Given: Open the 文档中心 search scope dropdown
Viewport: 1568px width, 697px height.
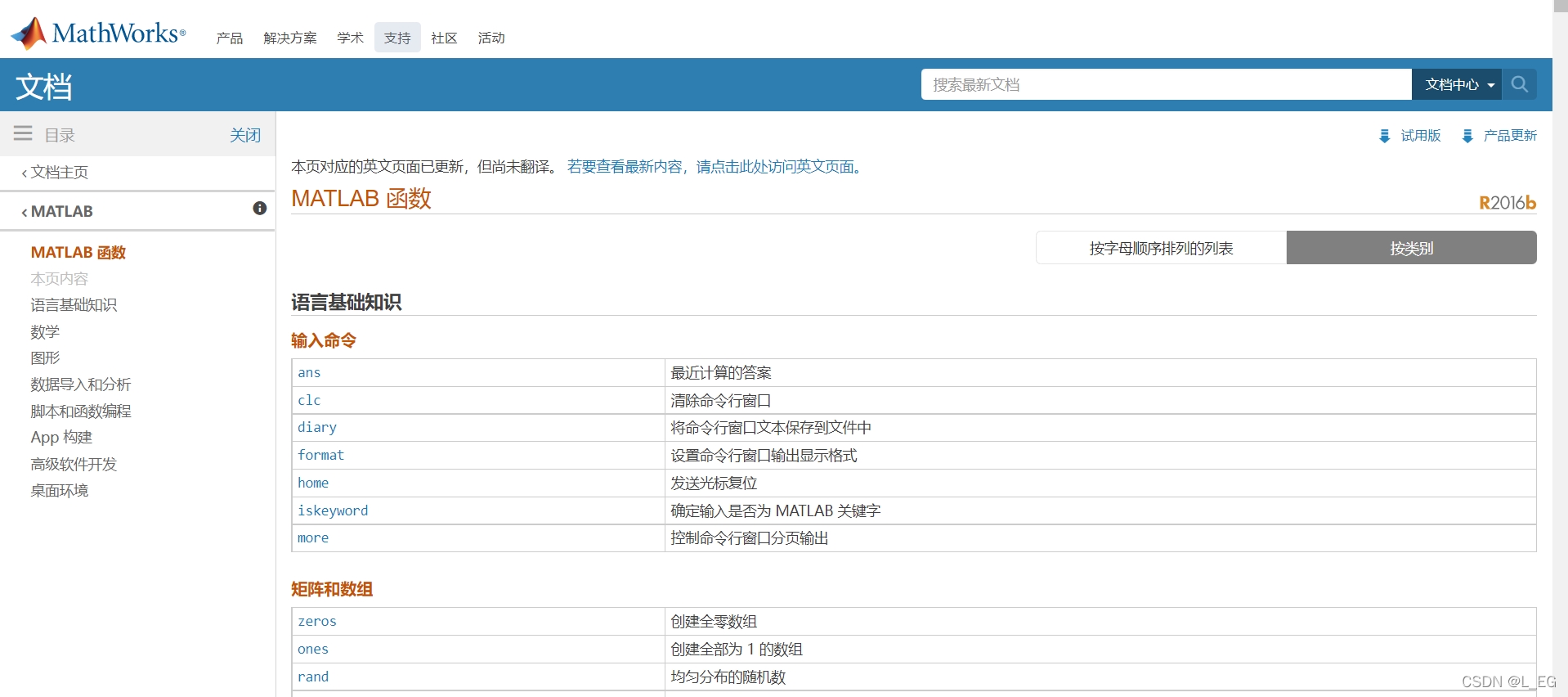Looking at the screenshot, I should 1457,84.
